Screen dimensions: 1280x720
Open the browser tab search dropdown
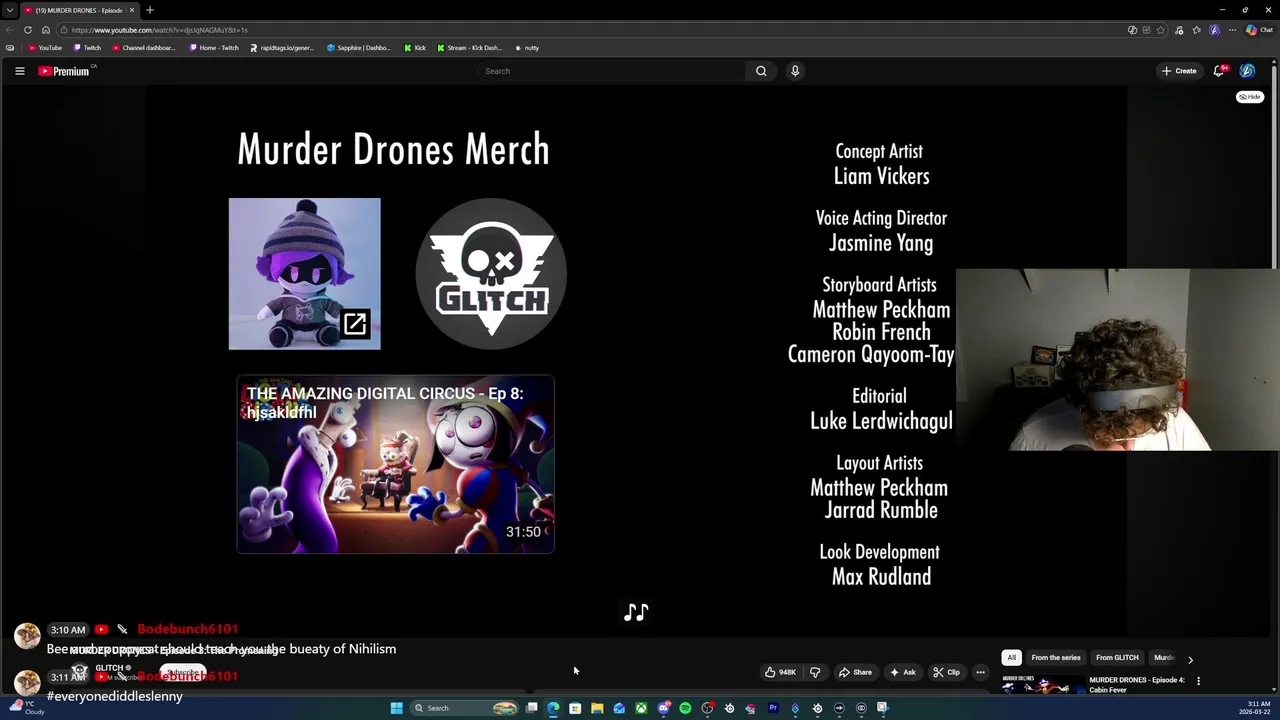(x=10, y=10)
